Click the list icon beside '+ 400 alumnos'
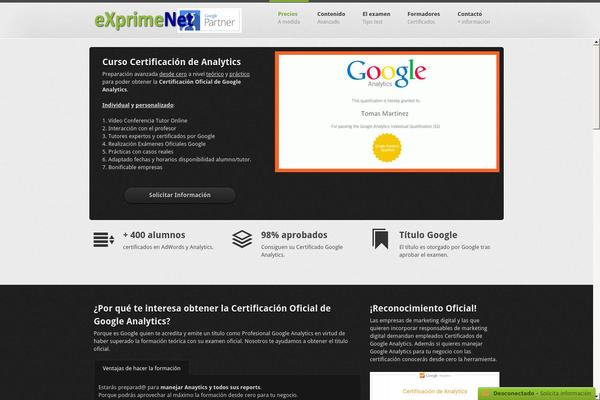Screen dimensions: 600x400 104,240
